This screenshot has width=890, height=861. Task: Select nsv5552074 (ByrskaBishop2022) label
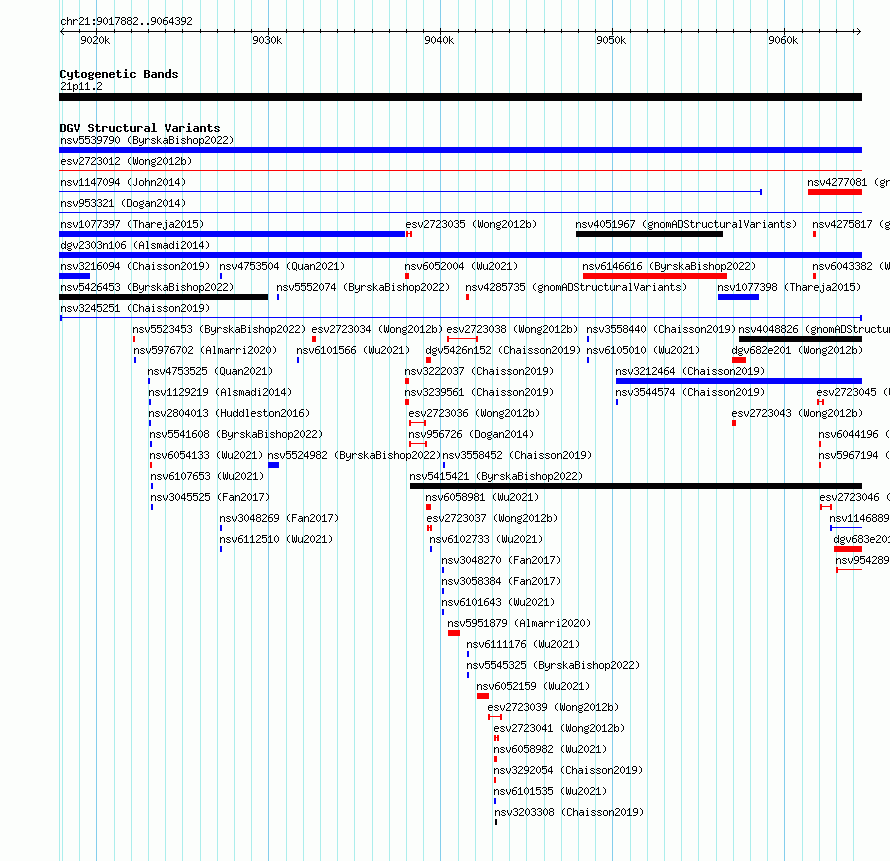coord(363,287)
